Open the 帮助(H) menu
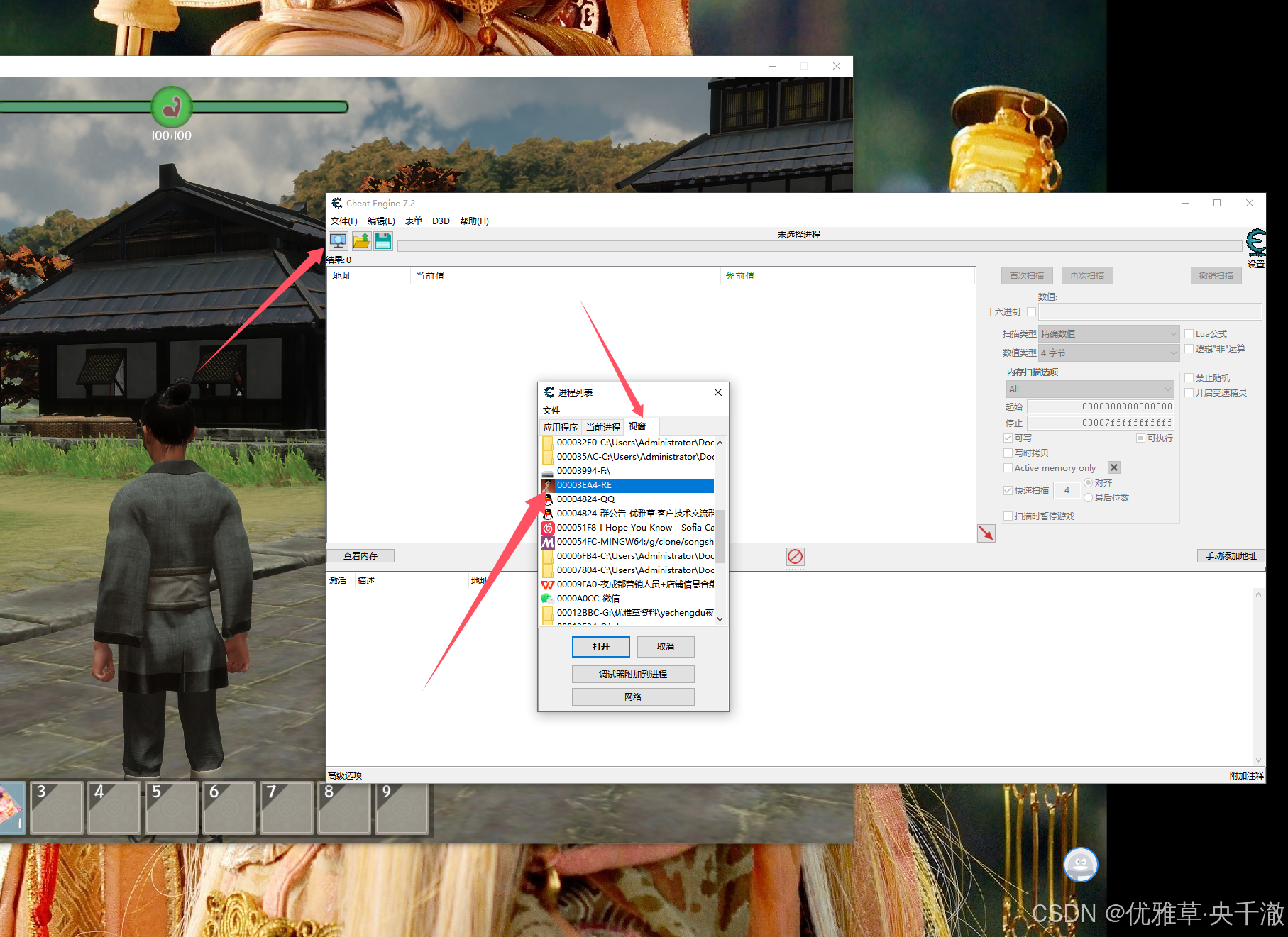The height and width of the screenshot is (937, 1288). tap(474, 221)
